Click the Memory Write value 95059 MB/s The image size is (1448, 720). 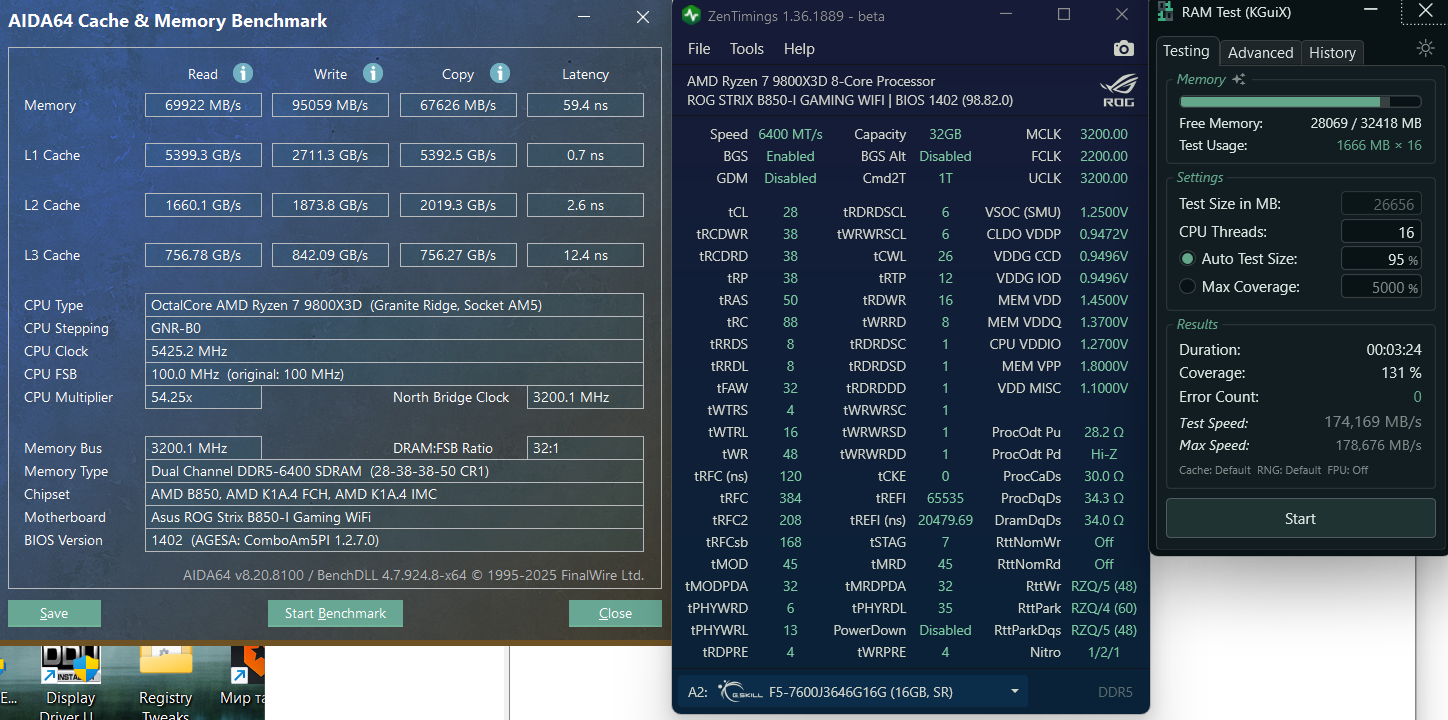(330, 105)
